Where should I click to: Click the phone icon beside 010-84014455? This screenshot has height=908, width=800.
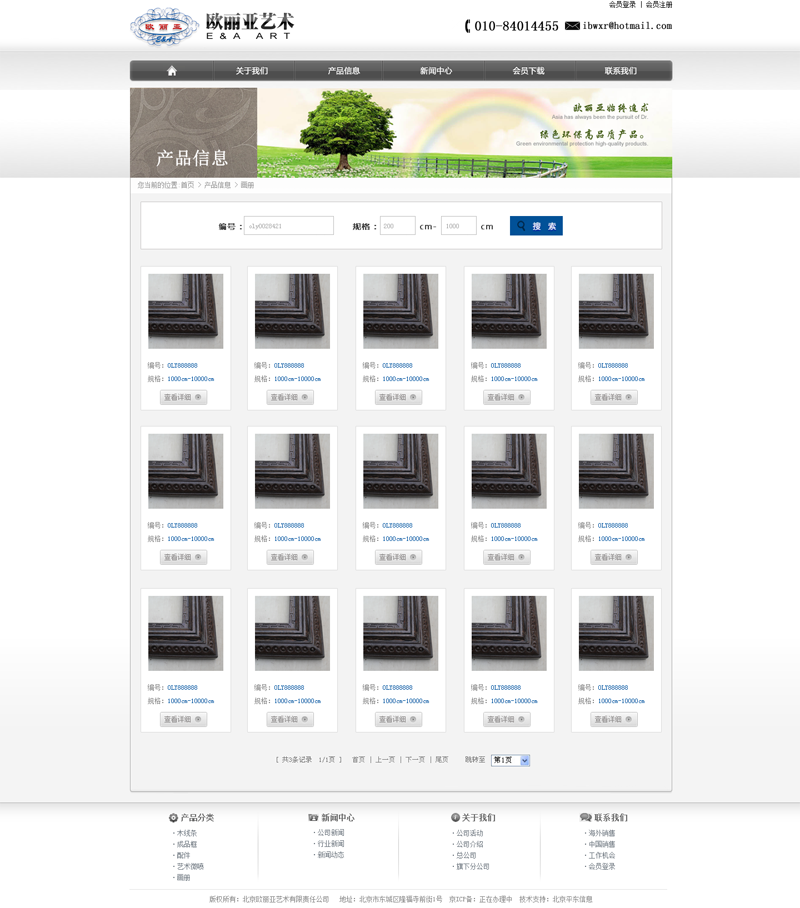467,26
